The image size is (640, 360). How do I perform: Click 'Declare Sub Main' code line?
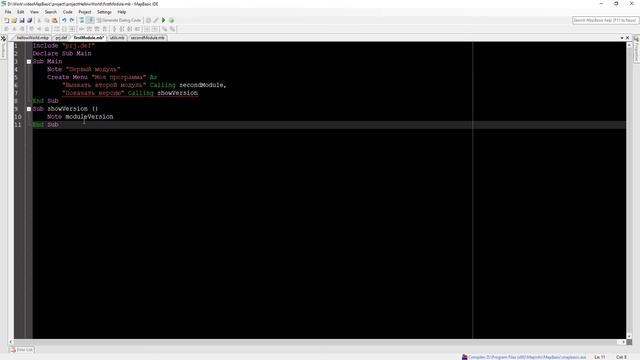[62, 53]
